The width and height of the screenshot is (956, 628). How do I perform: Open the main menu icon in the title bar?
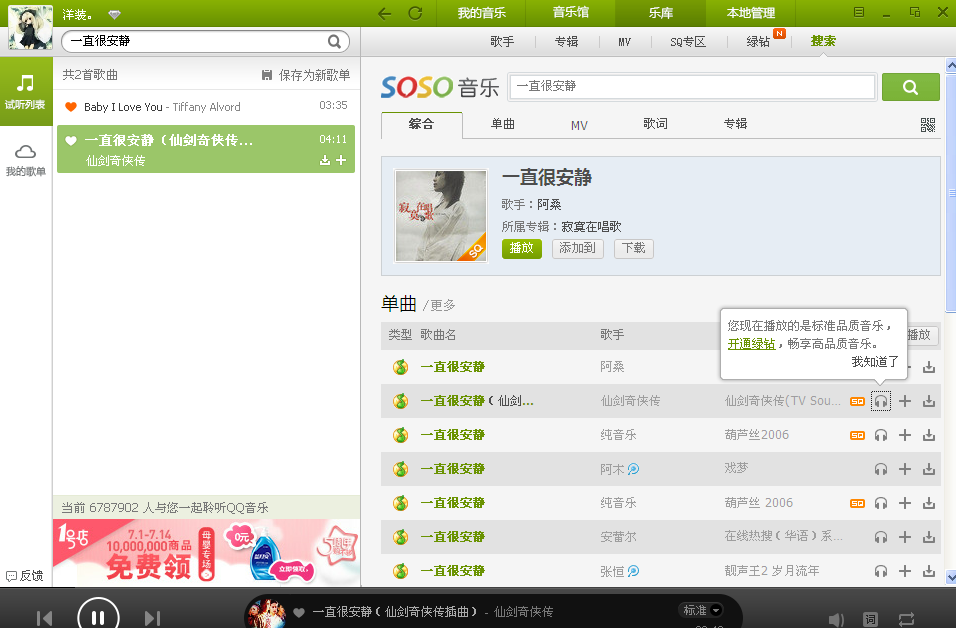point(858,12)
